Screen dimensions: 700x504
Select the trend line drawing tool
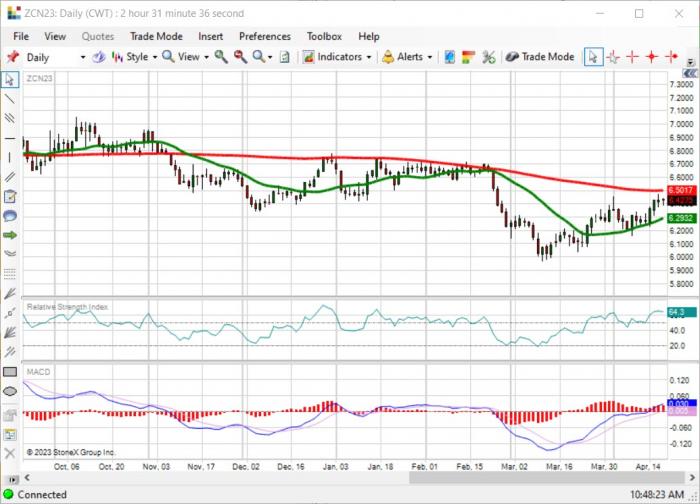(9, 99)
